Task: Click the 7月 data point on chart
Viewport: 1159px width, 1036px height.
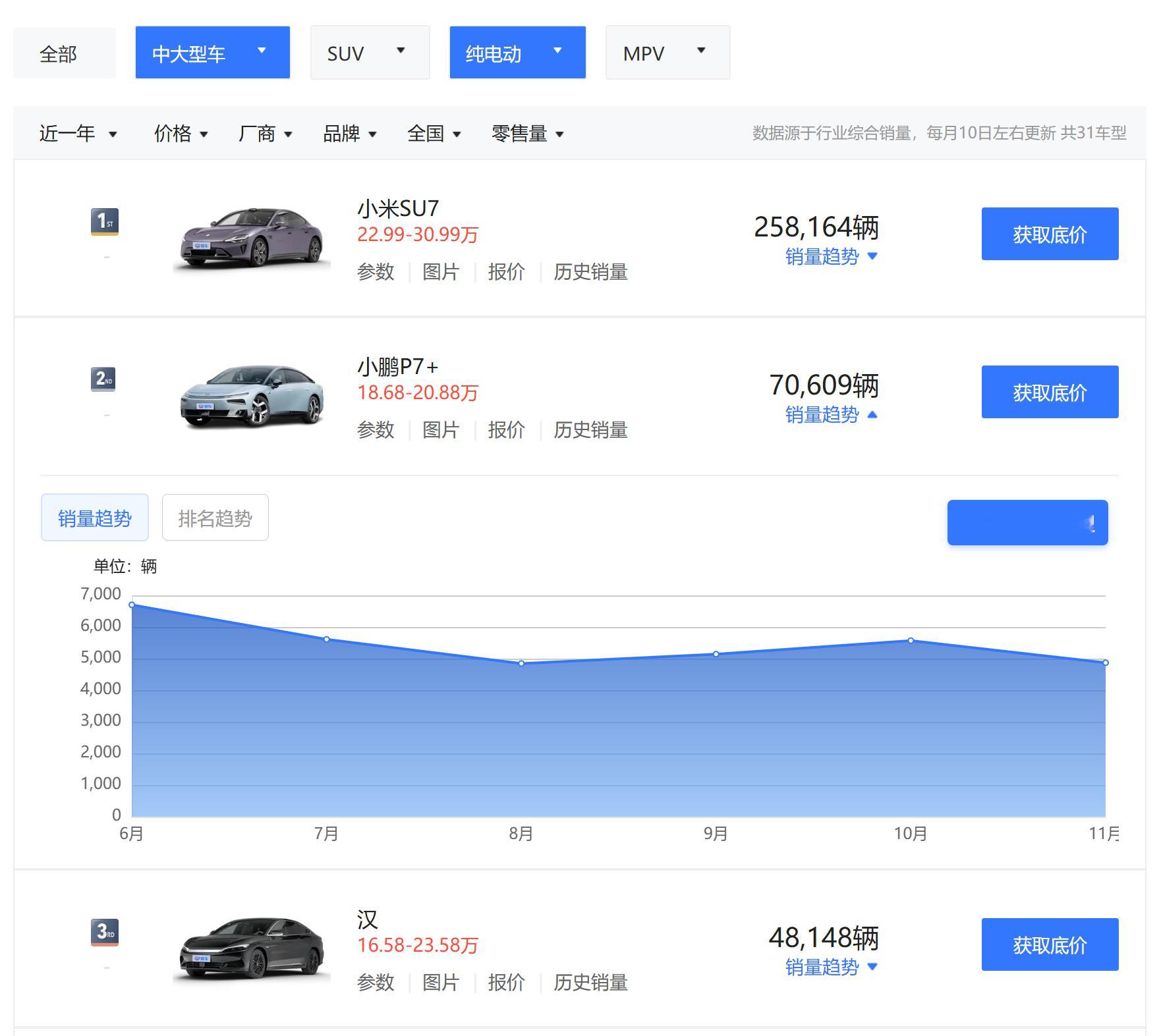Action: coord(327,640)
